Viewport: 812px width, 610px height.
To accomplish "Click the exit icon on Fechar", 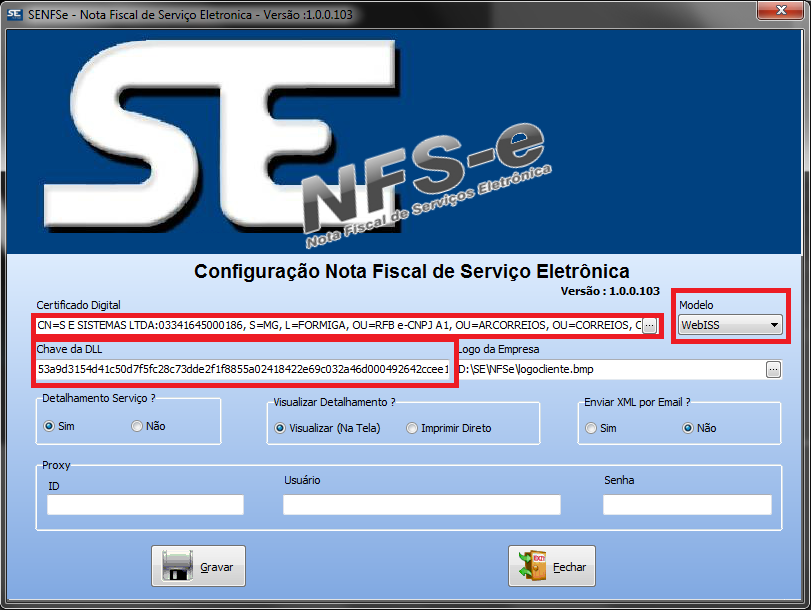I will click(x=532, y=566).
